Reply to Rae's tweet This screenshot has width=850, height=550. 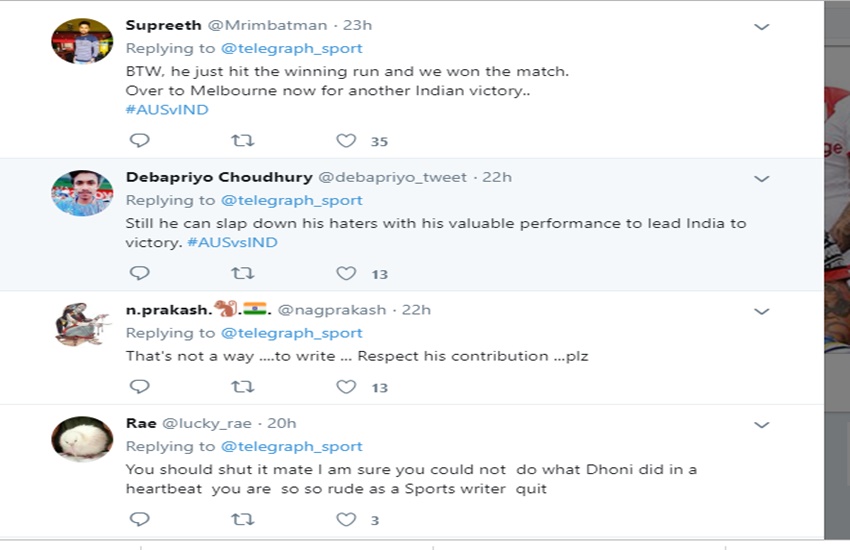pyautogui.click(x=140, y=520)
